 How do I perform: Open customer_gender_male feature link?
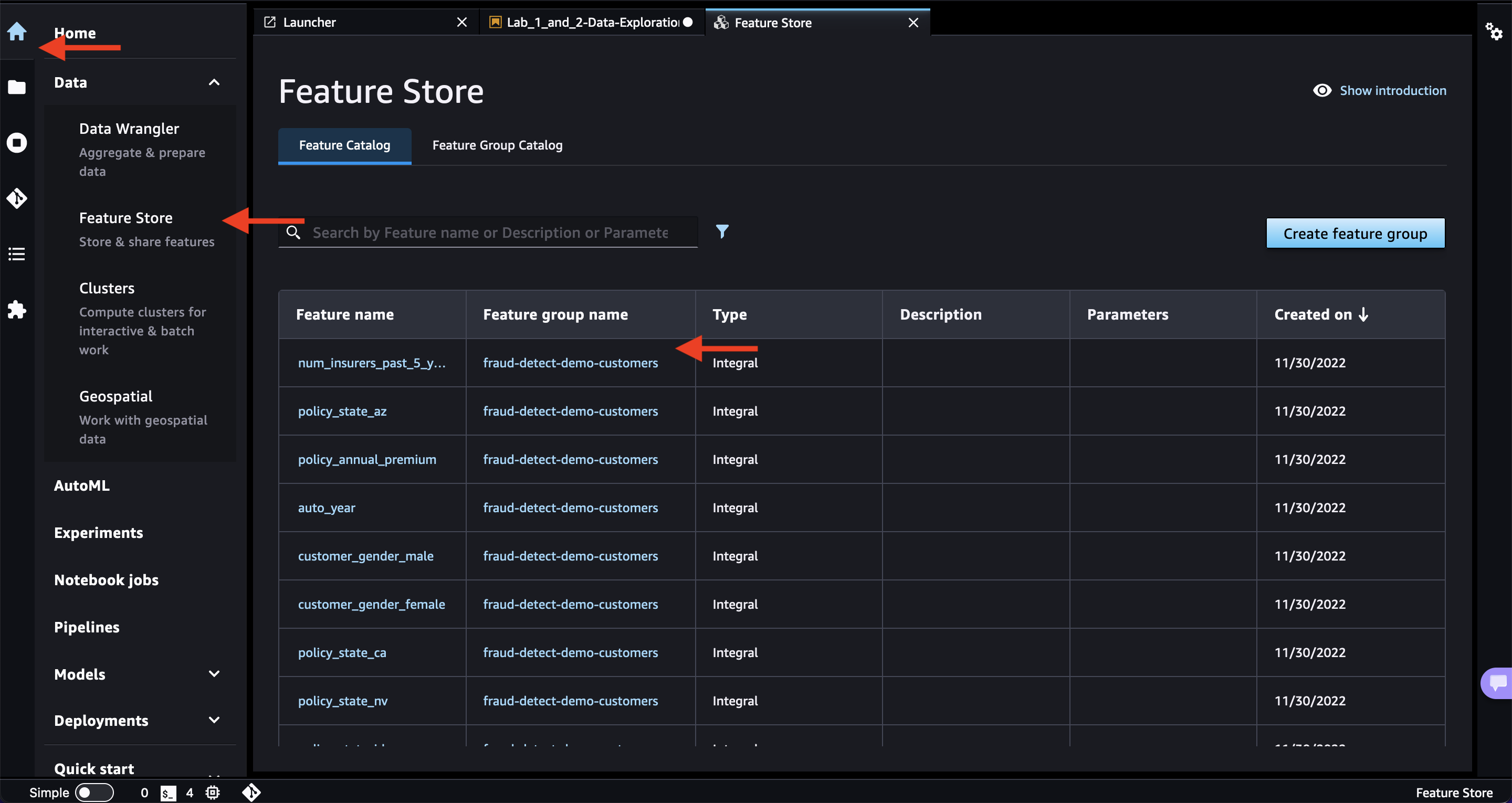tap(366, 556)
